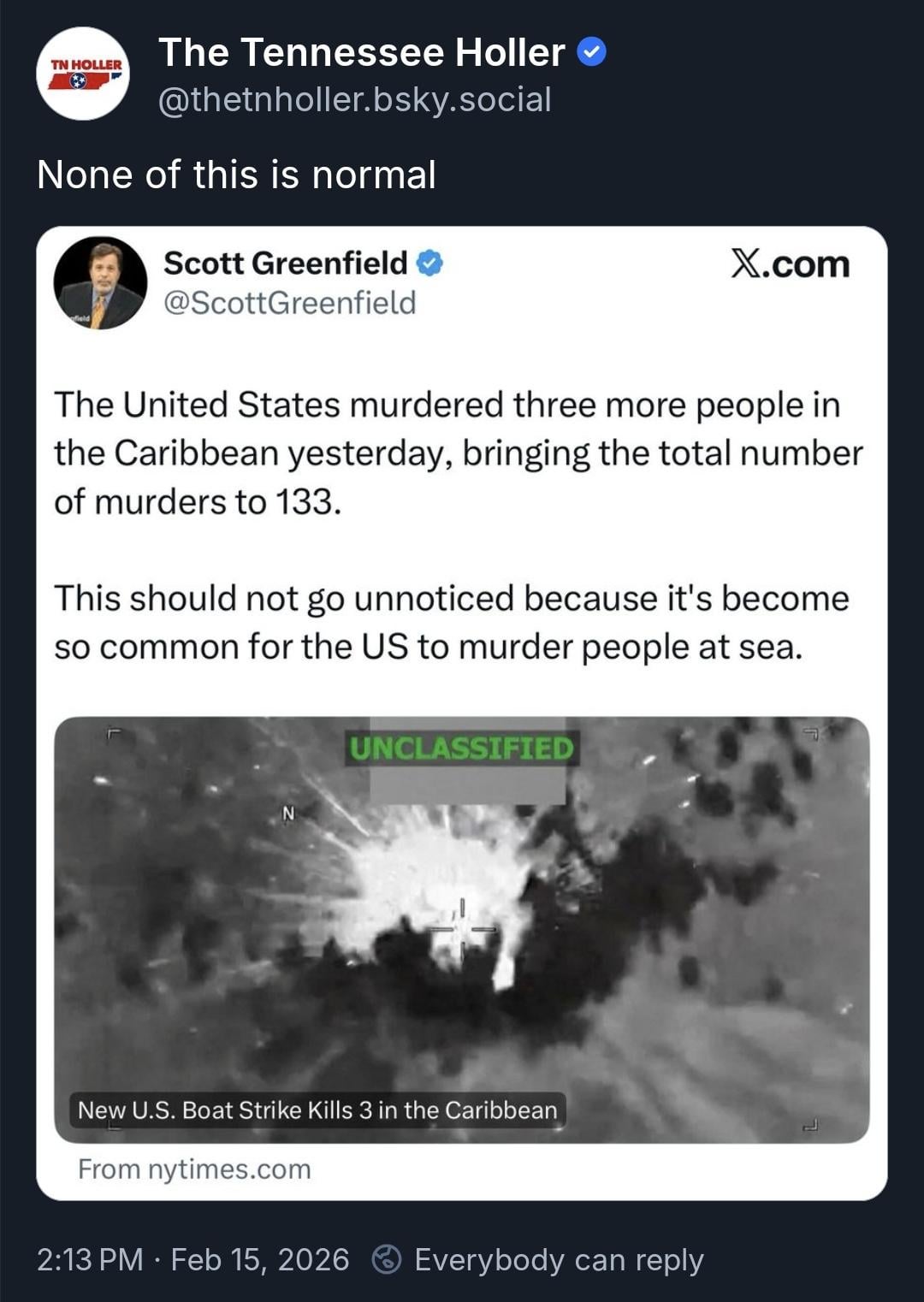The image size is (924, 1302).
Task: Open the @thetnholler.bsky.social handle
Action: pyautogui.click(x=355, y=100)
